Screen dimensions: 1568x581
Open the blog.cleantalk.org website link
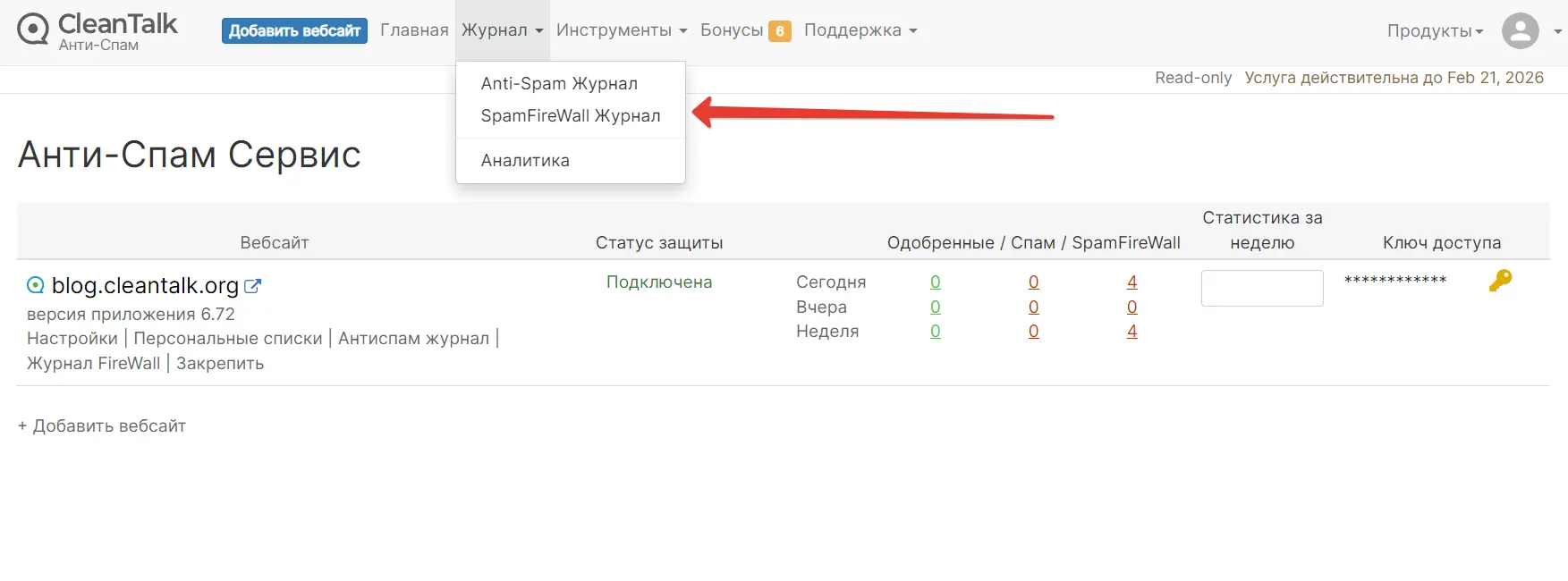[x=145, y=285]
